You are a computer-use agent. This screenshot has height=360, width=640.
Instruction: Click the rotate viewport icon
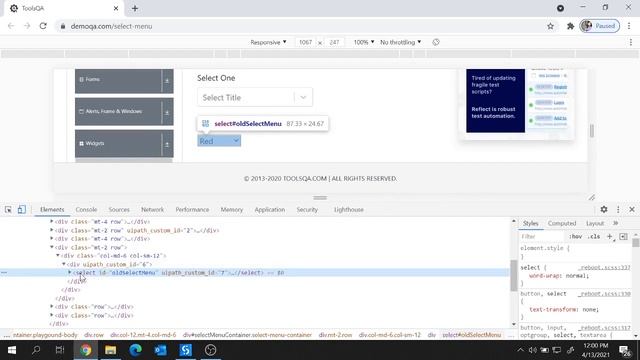(436, 42)
